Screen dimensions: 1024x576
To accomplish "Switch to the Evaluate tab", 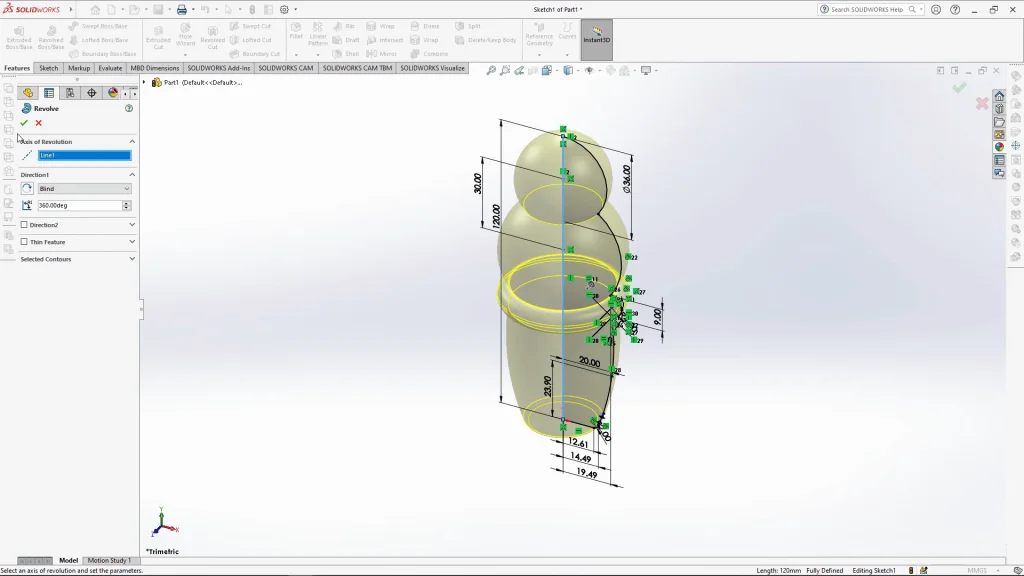I will point(110,68).
